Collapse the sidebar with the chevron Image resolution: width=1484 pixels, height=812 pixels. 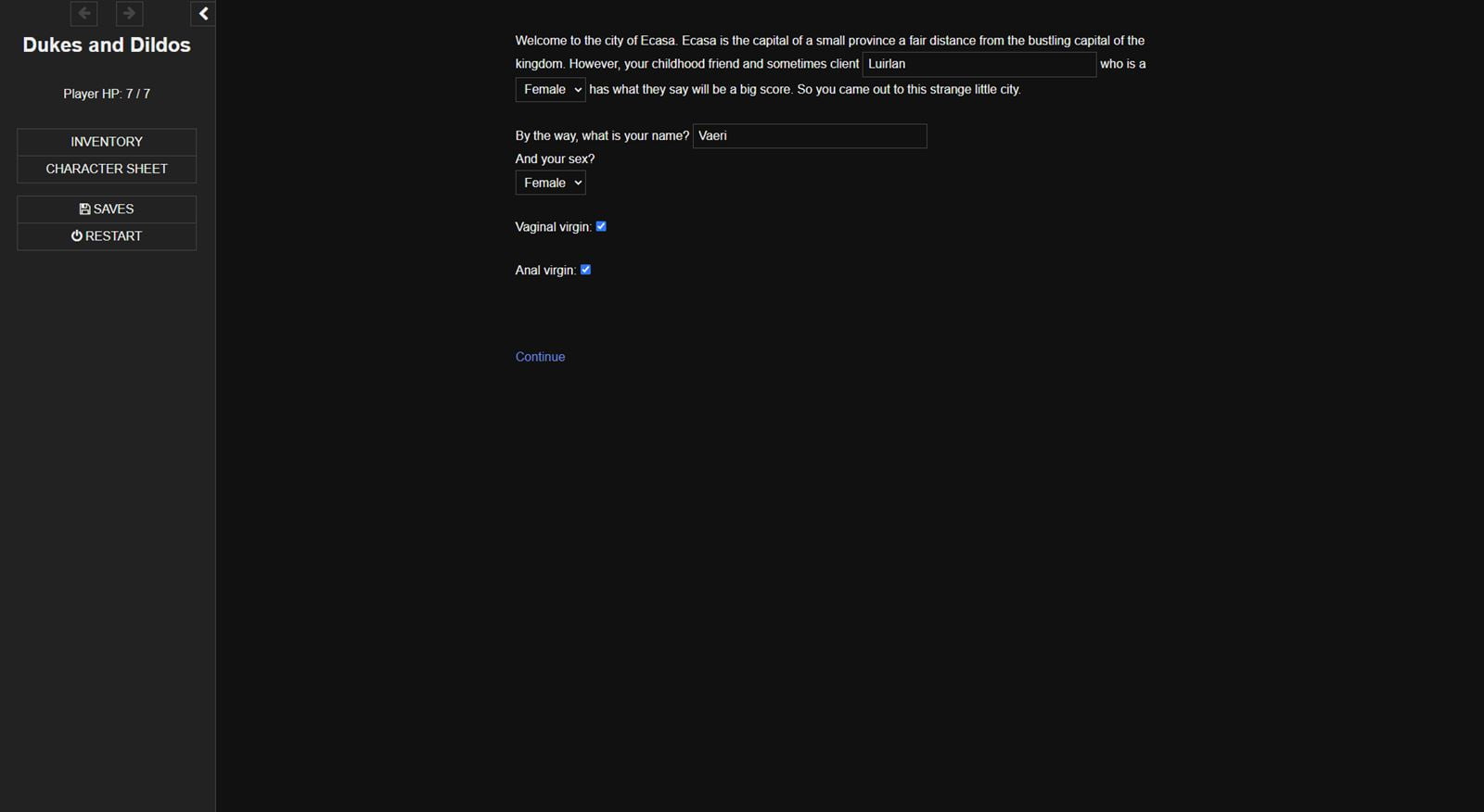coord(203,13)
